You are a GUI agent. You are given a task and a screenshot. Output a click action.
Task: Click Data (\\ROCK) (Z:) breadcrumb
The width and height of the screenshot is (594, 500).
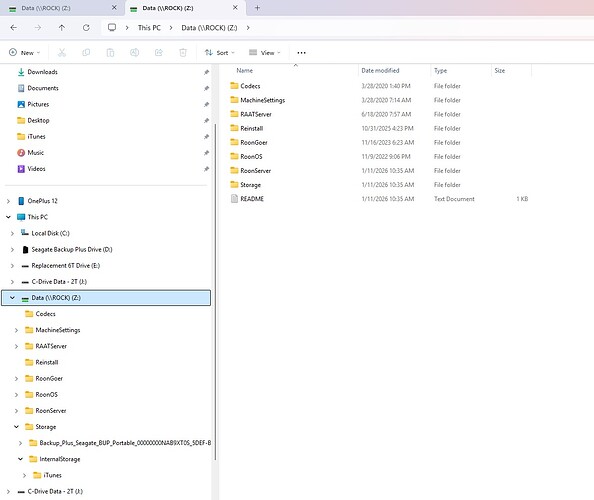209,28
